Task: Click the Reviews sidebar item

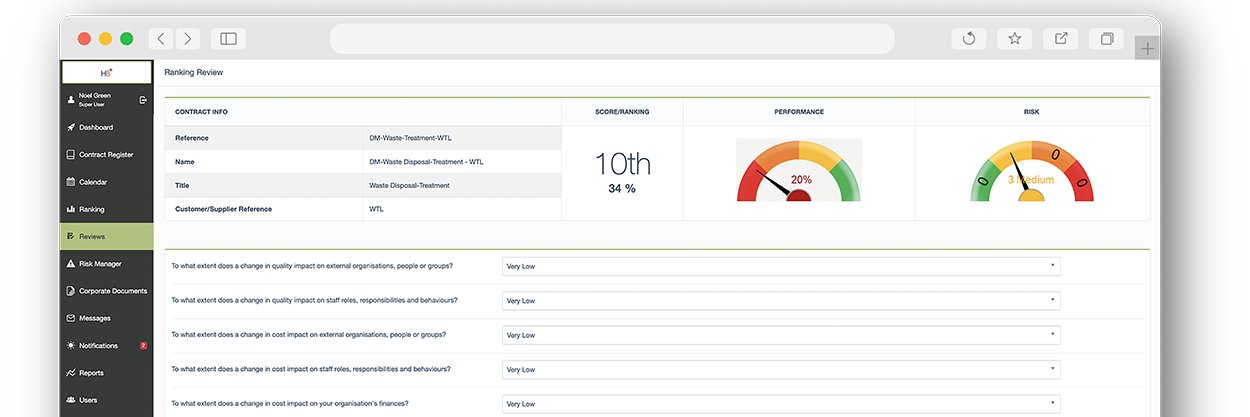Action: (x=107, y=237)
